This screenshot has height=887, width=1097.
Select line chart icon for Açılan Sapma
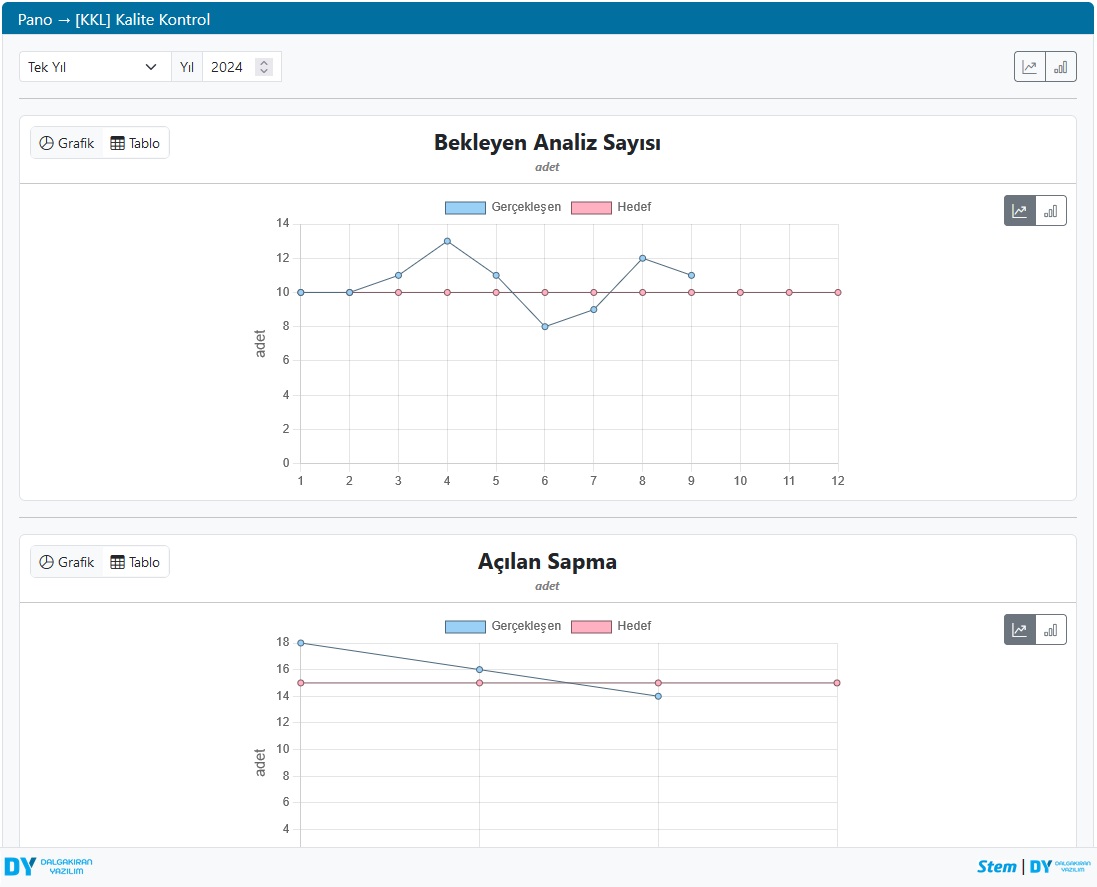[1019, 630]
